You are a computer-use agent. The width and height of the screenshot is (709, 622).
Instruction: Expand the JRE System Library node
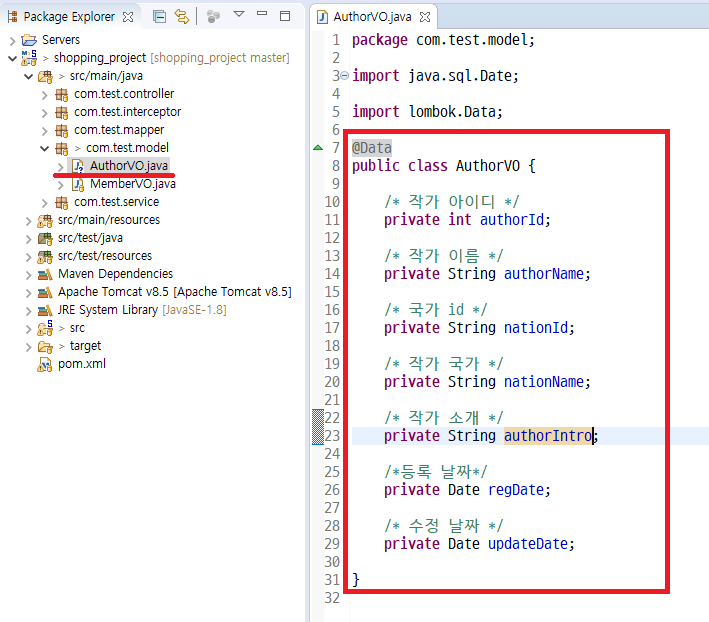point(28,311)
